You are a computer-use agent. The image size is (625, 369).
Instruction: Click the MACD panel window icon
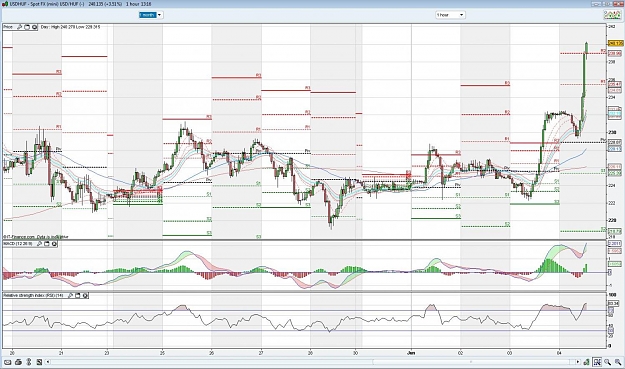coord(47,243)
